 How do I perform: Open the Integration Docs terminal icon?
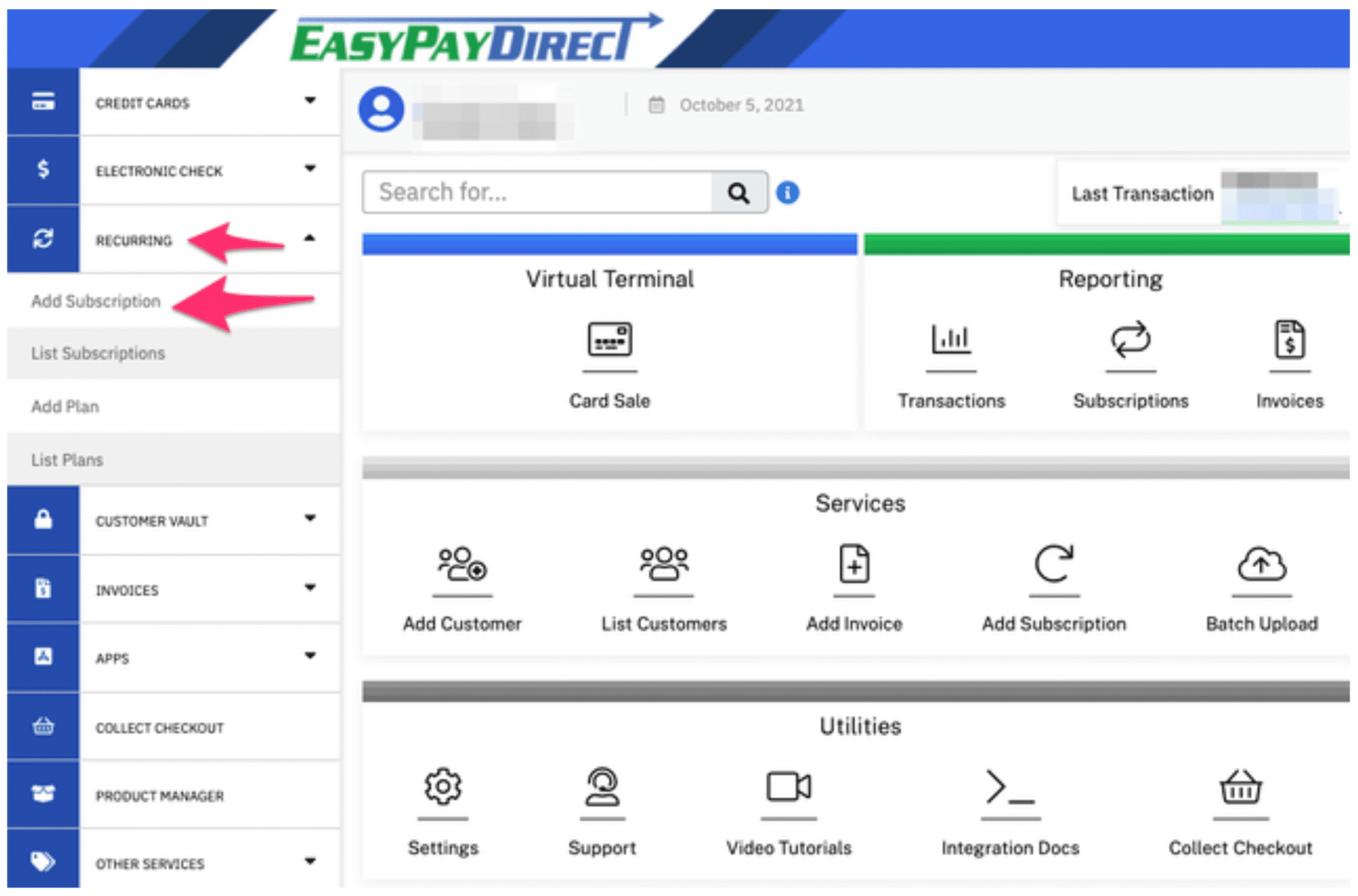[x=1010, y=787]
